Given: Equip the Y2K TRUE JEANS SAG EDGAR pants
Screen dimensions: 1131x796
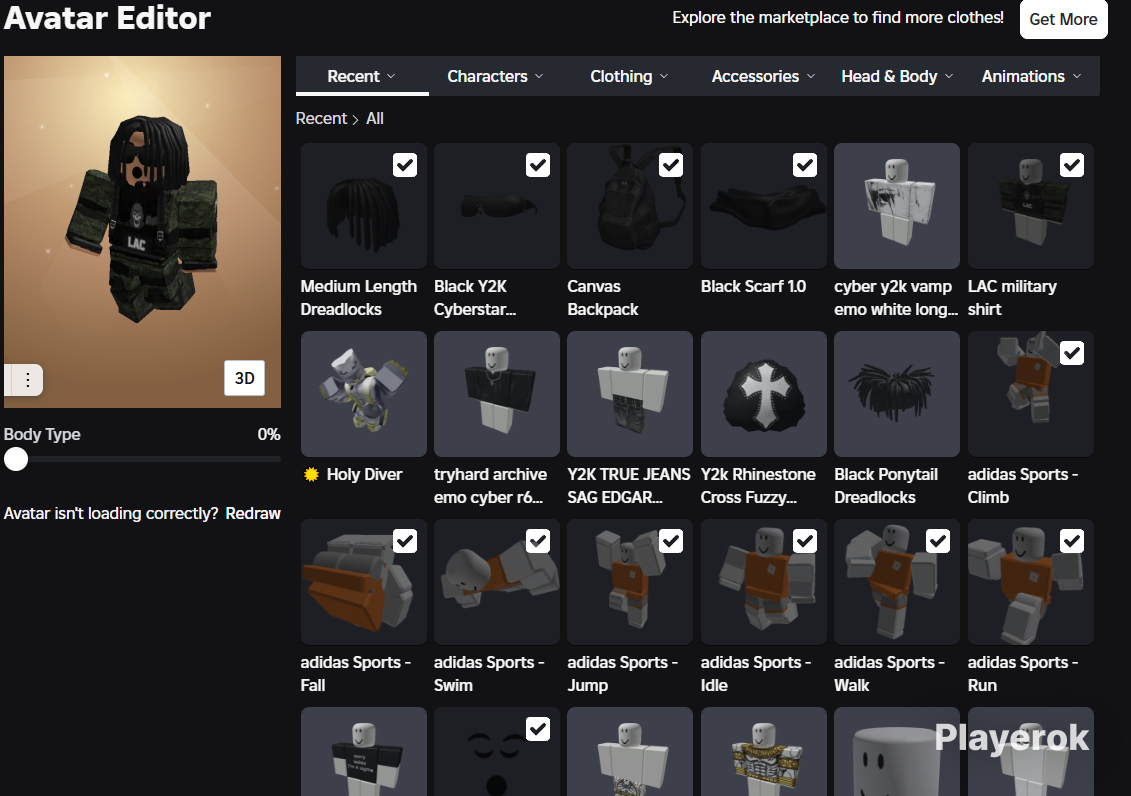Looking at the screenshot, I should pos(630,394).
